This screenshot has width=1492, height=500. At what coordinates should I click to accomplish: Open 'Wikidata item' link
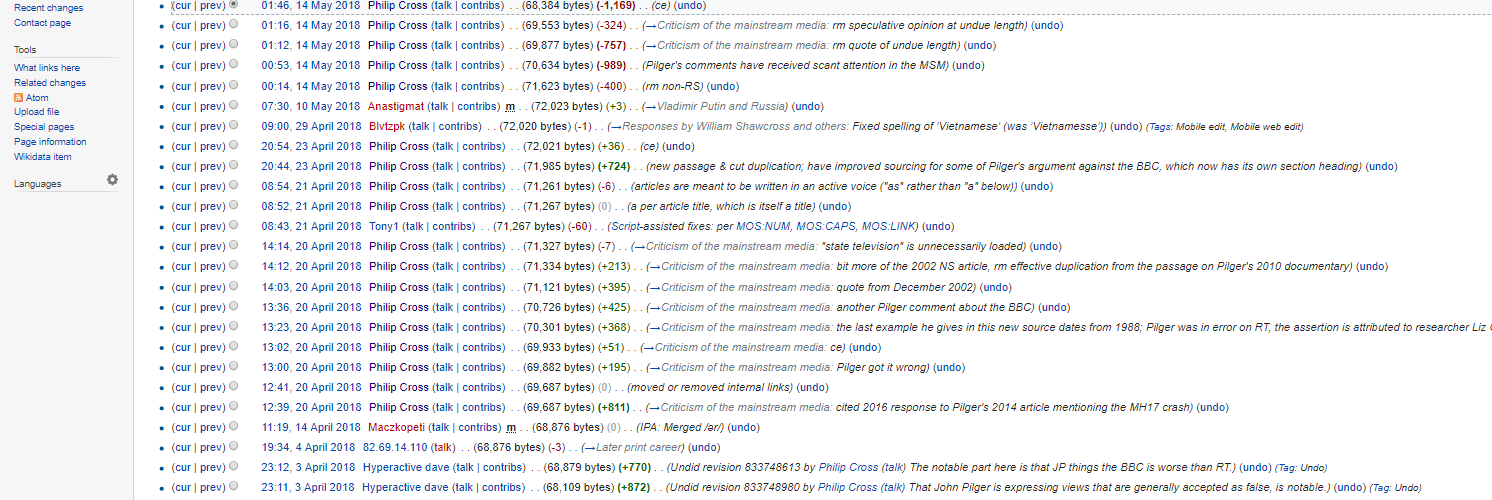42,157
